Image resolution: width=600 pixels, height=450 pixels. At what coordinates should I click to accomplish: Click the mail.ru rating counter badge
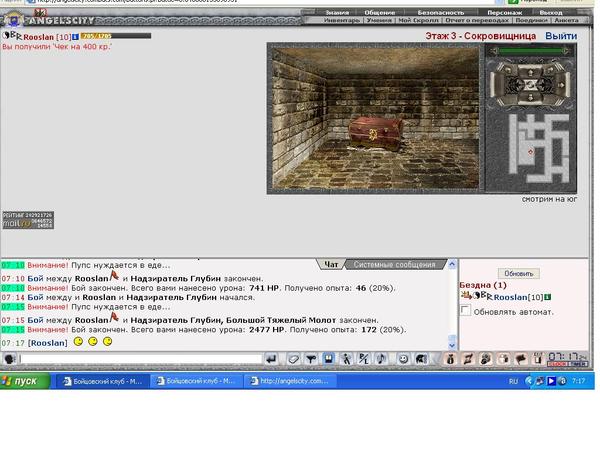click(28, 220)
